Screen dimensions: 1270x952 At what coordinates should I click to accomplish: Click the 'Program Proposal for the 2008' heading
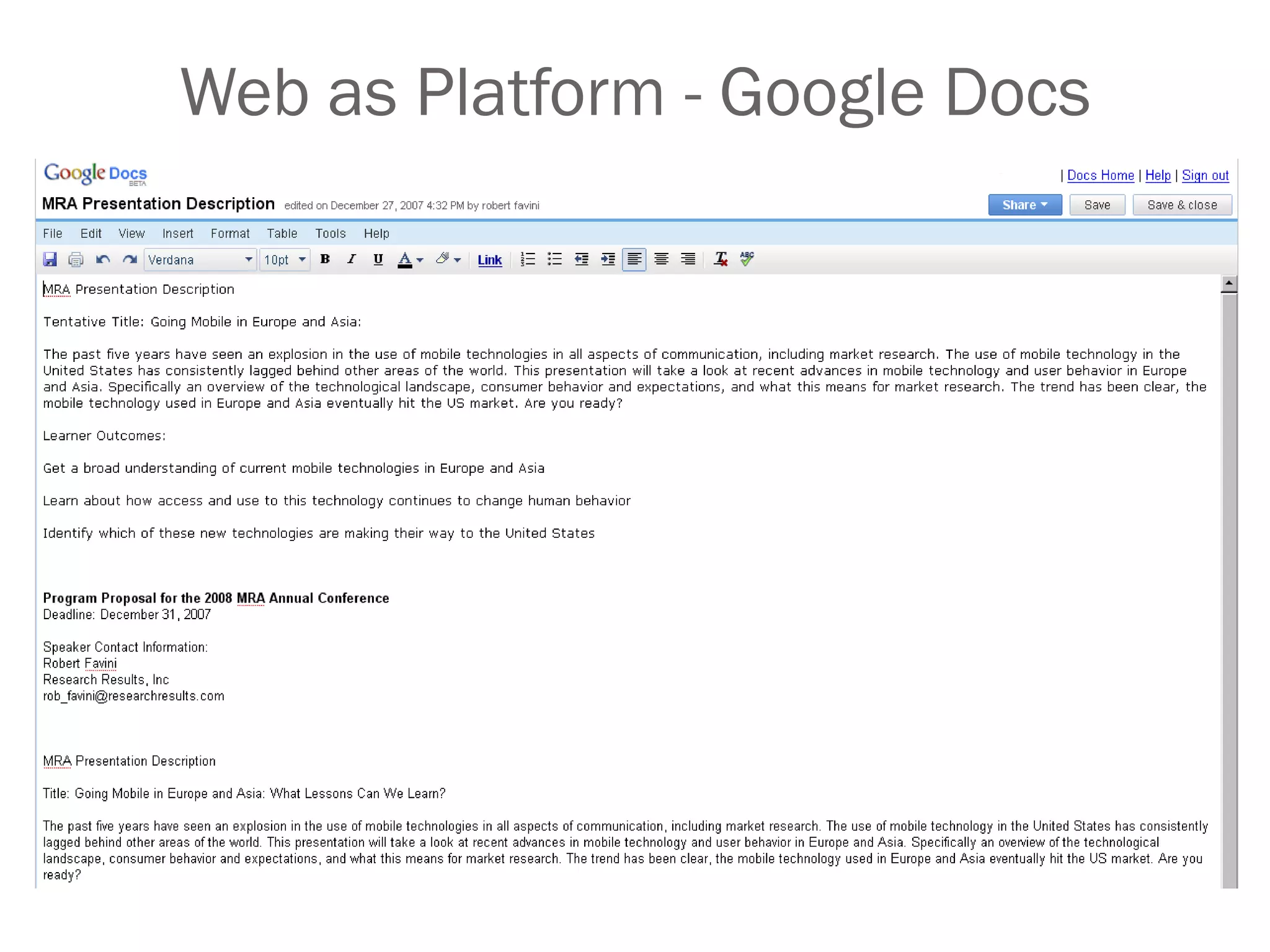click(x=216, y=598)
